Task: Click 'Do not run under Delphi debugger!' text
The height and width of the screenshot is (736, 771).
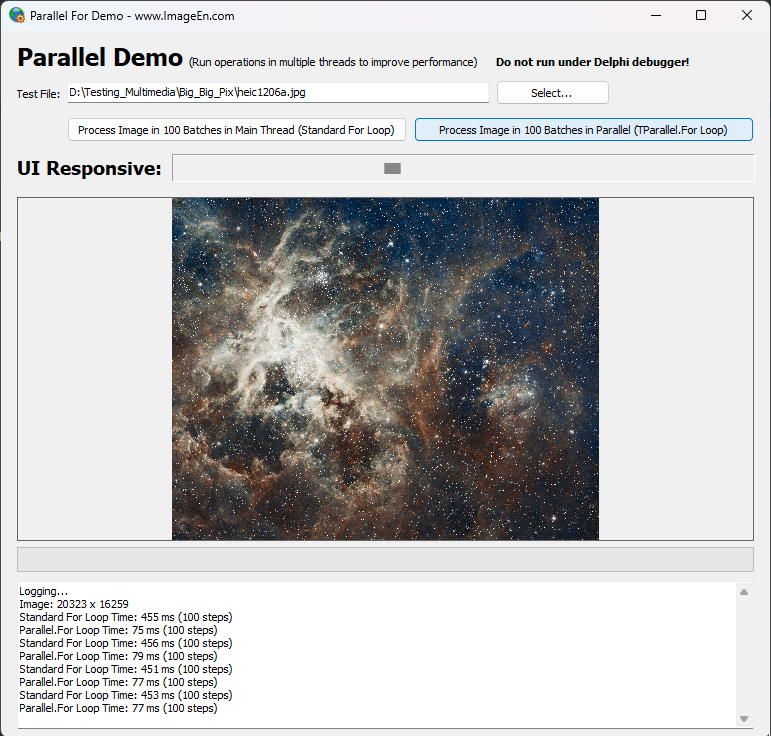Action: 593,62
